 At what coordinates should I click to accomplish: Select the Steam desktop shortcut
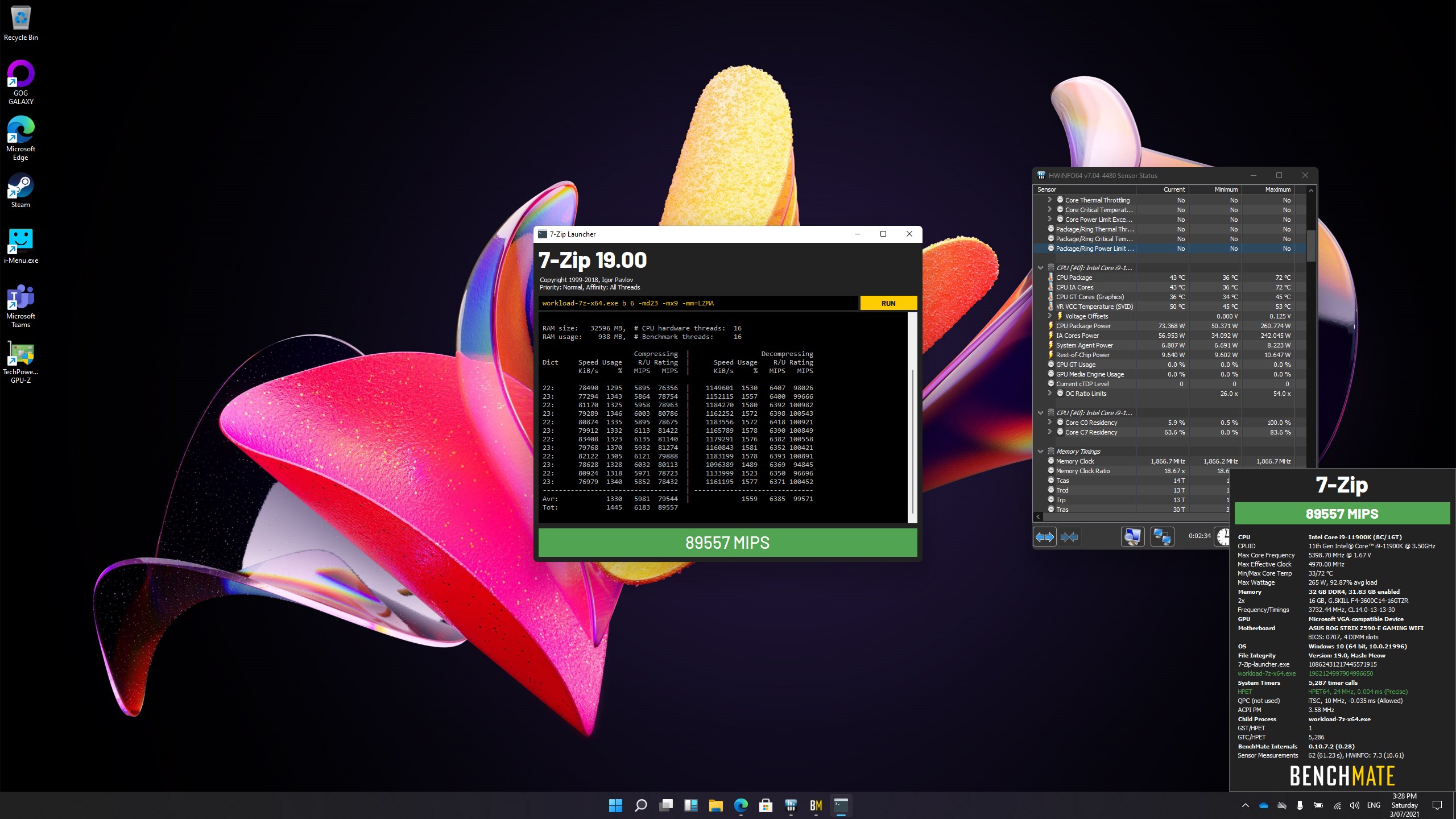click(21, 191)
